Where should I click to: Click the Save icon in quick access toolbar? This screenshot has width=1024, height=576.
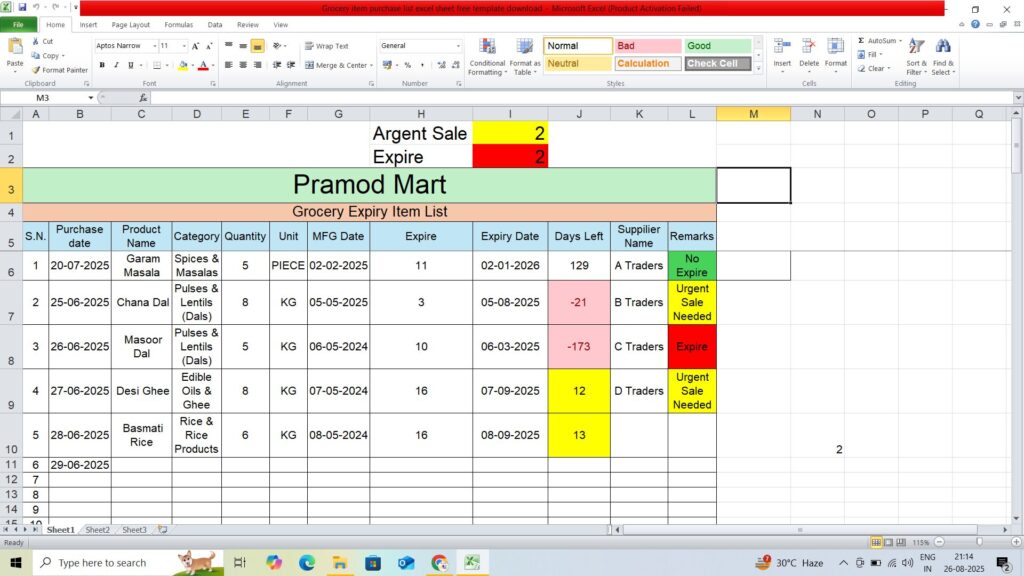22,7
